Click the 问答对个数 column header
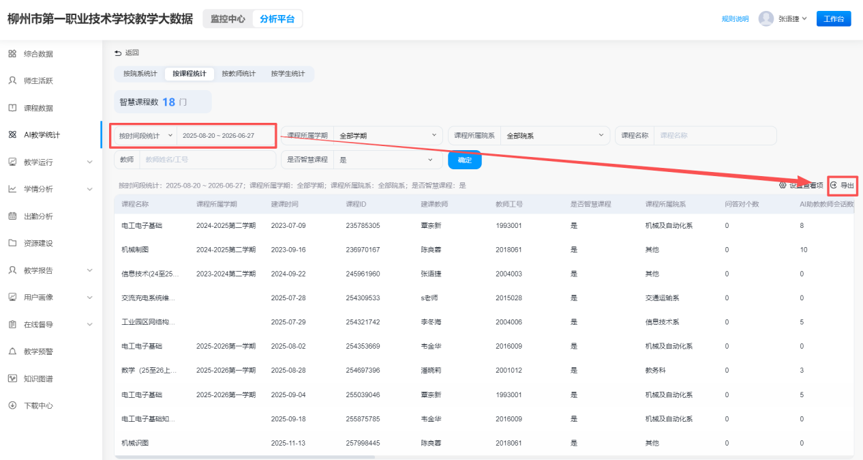 742,204
